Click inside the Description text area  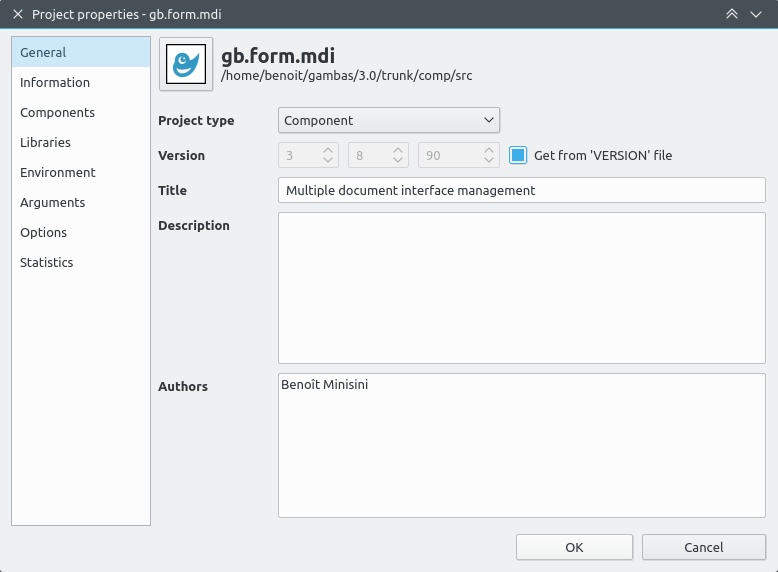click(x=522, y=288)
